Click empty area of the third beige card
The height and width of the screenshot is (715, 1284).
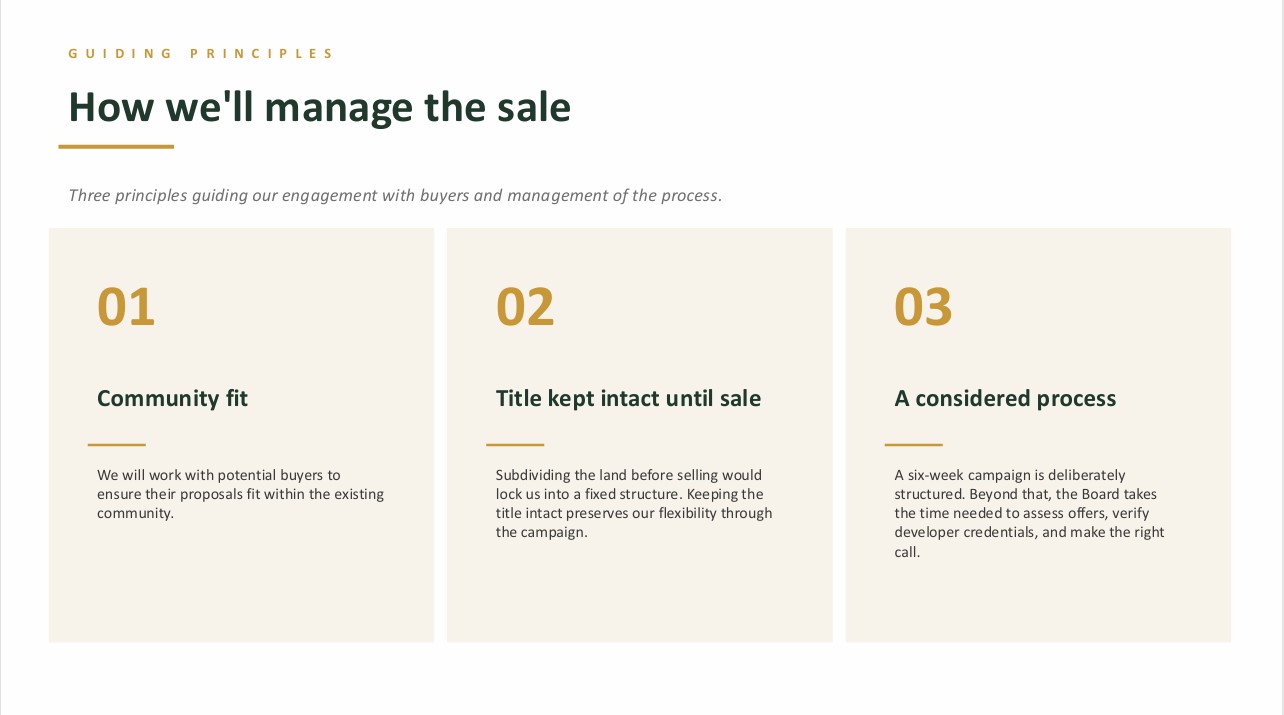[x=1038, y=602]
